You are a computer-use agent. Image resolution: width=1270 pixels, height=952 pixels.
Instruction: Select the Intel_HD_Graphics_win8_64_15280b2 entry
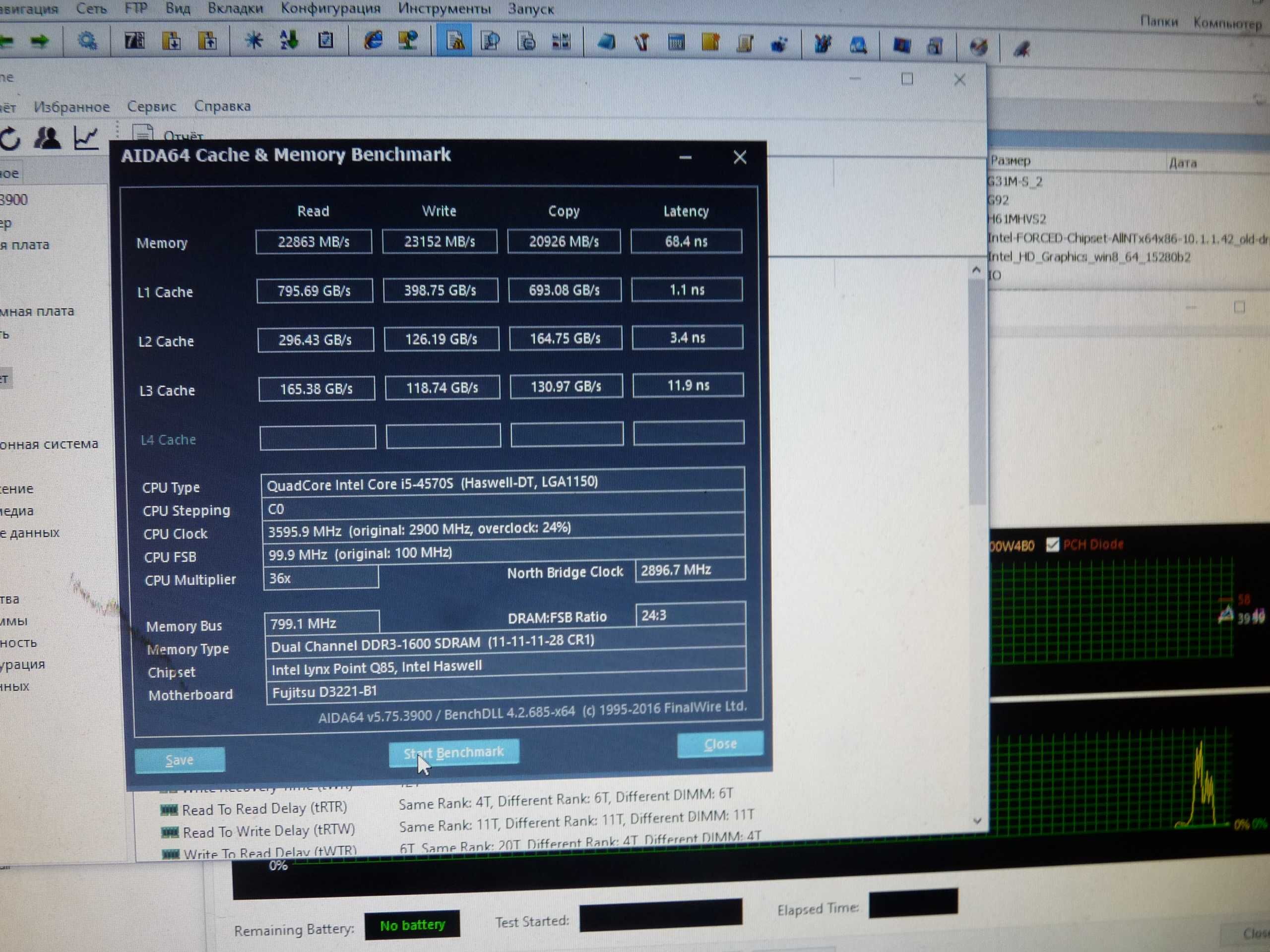pyautogui.click(x=1088, y=257)
